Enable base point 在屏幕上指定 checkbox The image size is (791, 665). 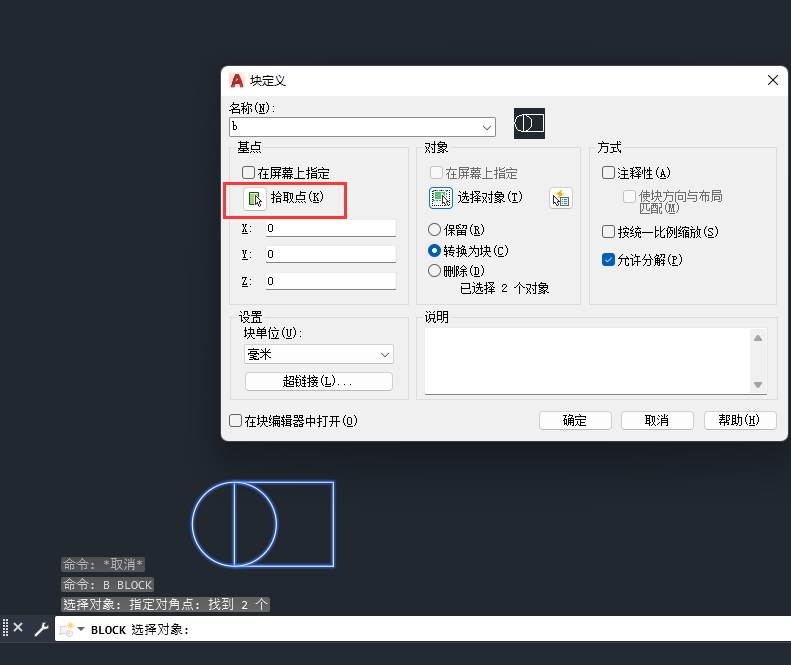coord(248,173)
